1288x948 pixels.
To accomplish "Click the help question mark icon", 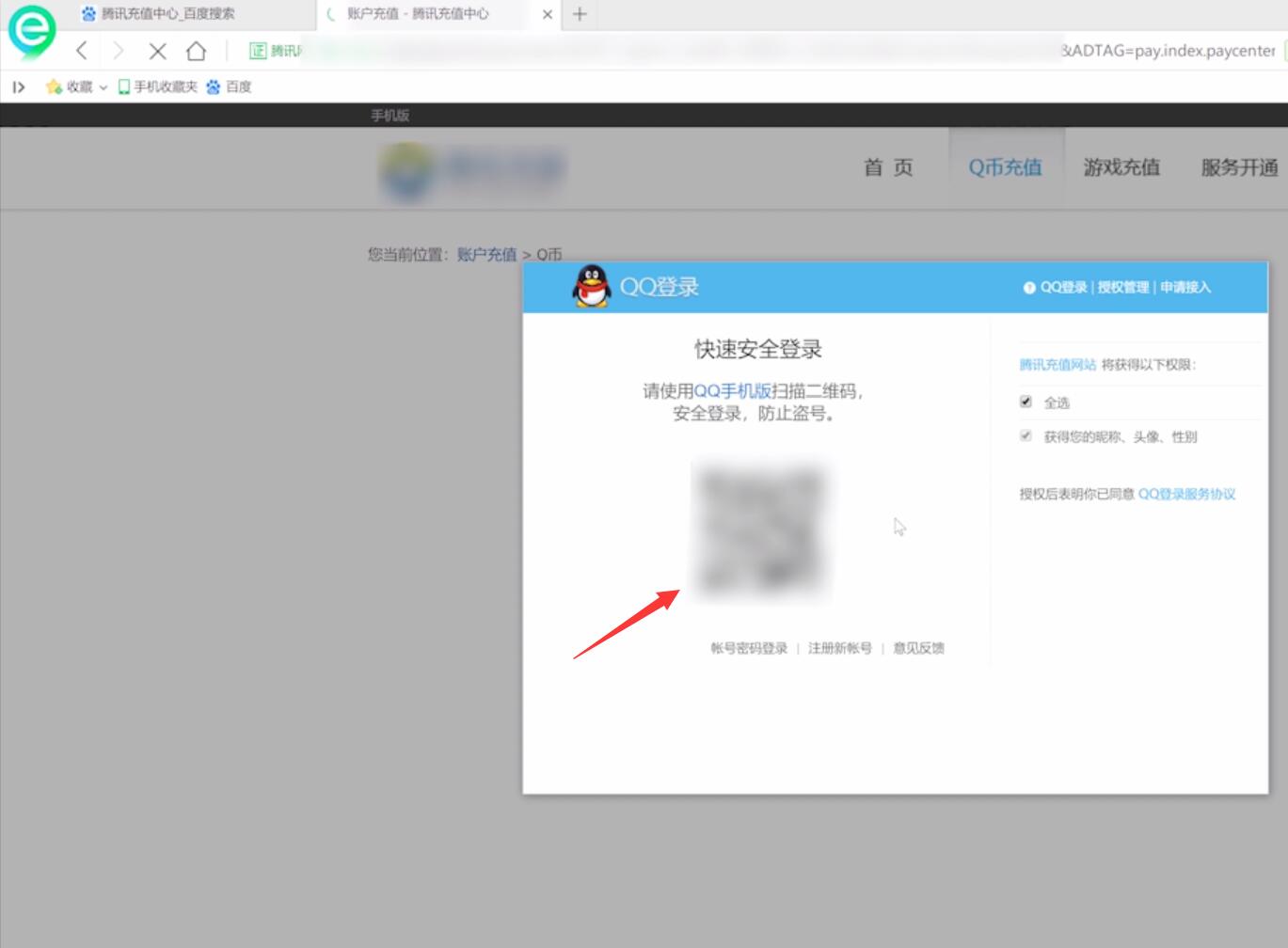I will (x=1029, y=288).
